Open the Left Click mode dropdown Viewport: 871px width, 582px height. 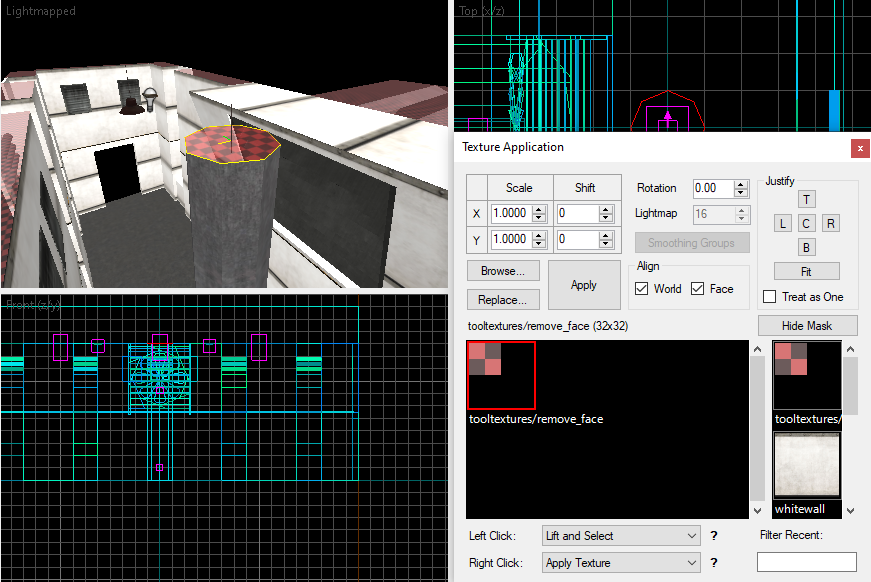(x=620, y=536)
